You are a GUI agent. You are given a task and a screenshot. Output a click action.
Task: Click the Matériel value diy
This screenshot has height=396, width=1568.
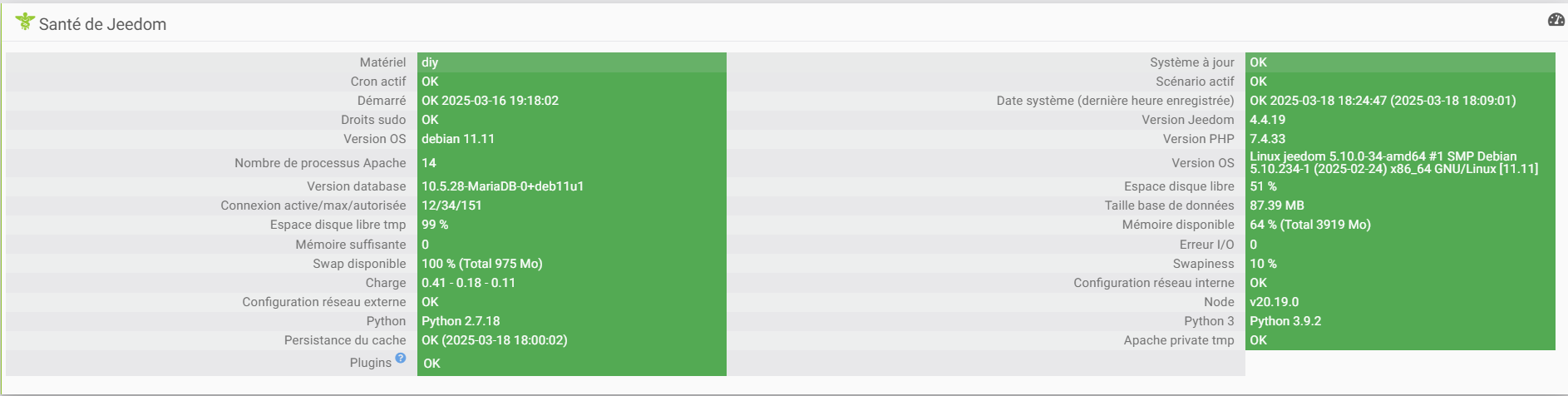[x=430, y=62]
